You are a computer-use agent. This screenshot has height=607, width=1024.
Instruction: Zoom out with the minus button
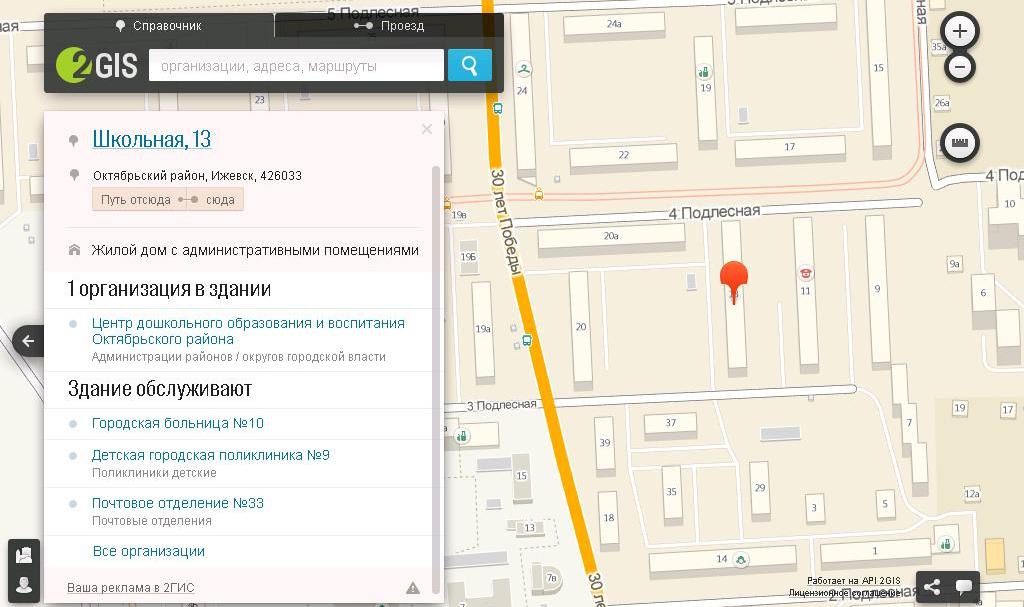tap(959, 67)
